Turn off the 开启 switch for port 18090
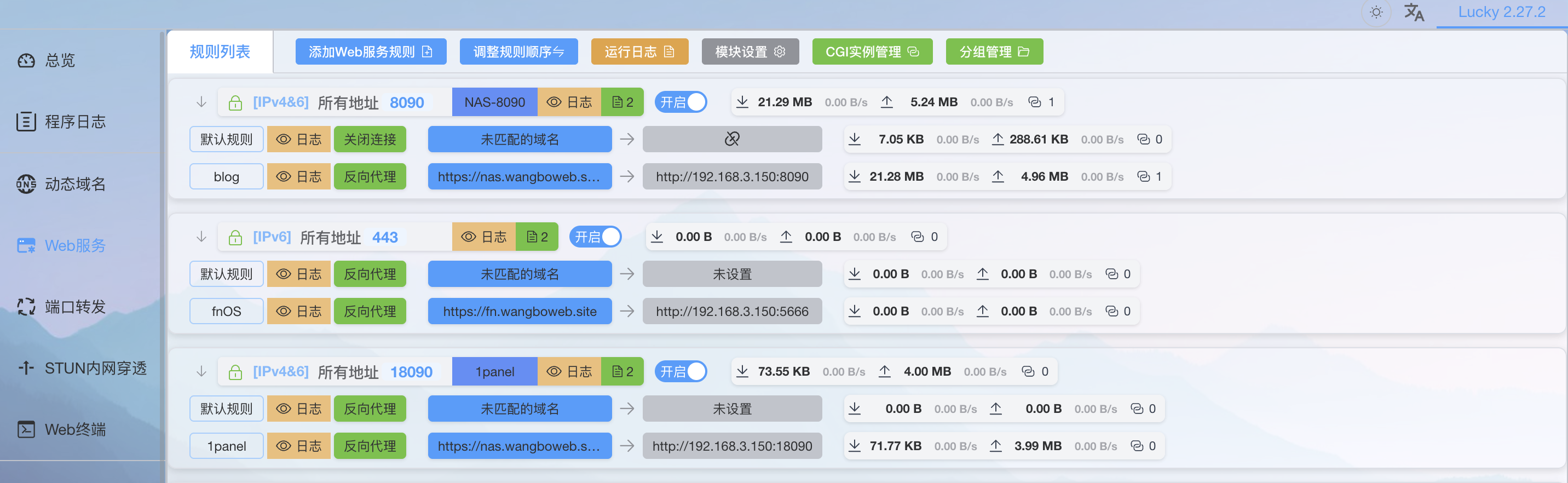 click(x=681, y=371)
